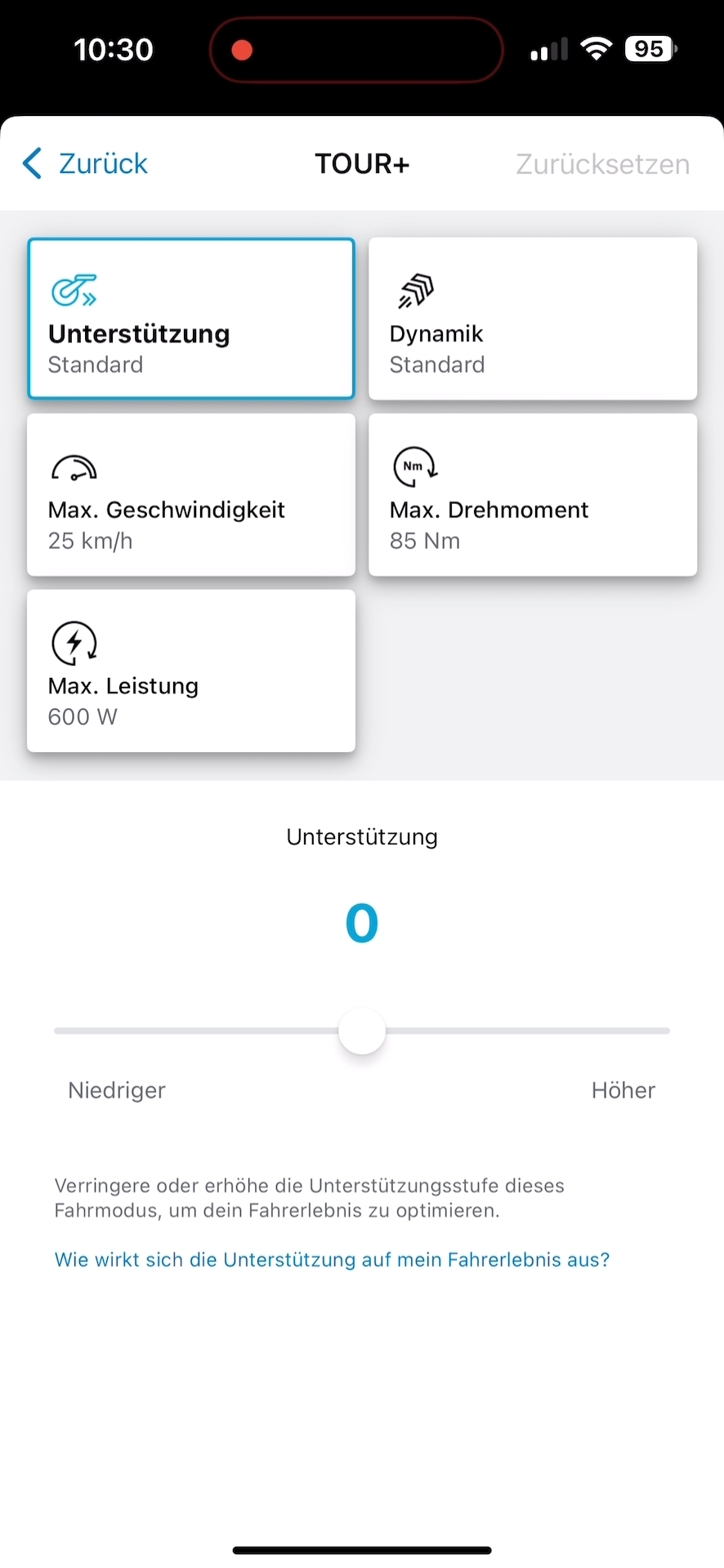The image size is (724, 1568).
Task: Open the Max. Leistung 600 W card
Action: (x=191, y=671)
